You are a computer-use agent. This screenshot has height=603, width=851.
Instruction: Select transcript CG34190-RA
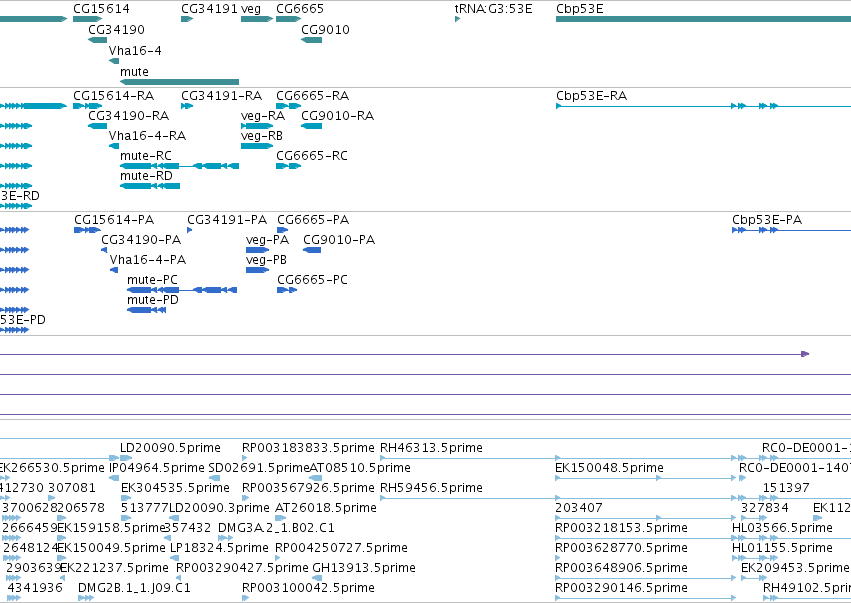tap(129, 116)
